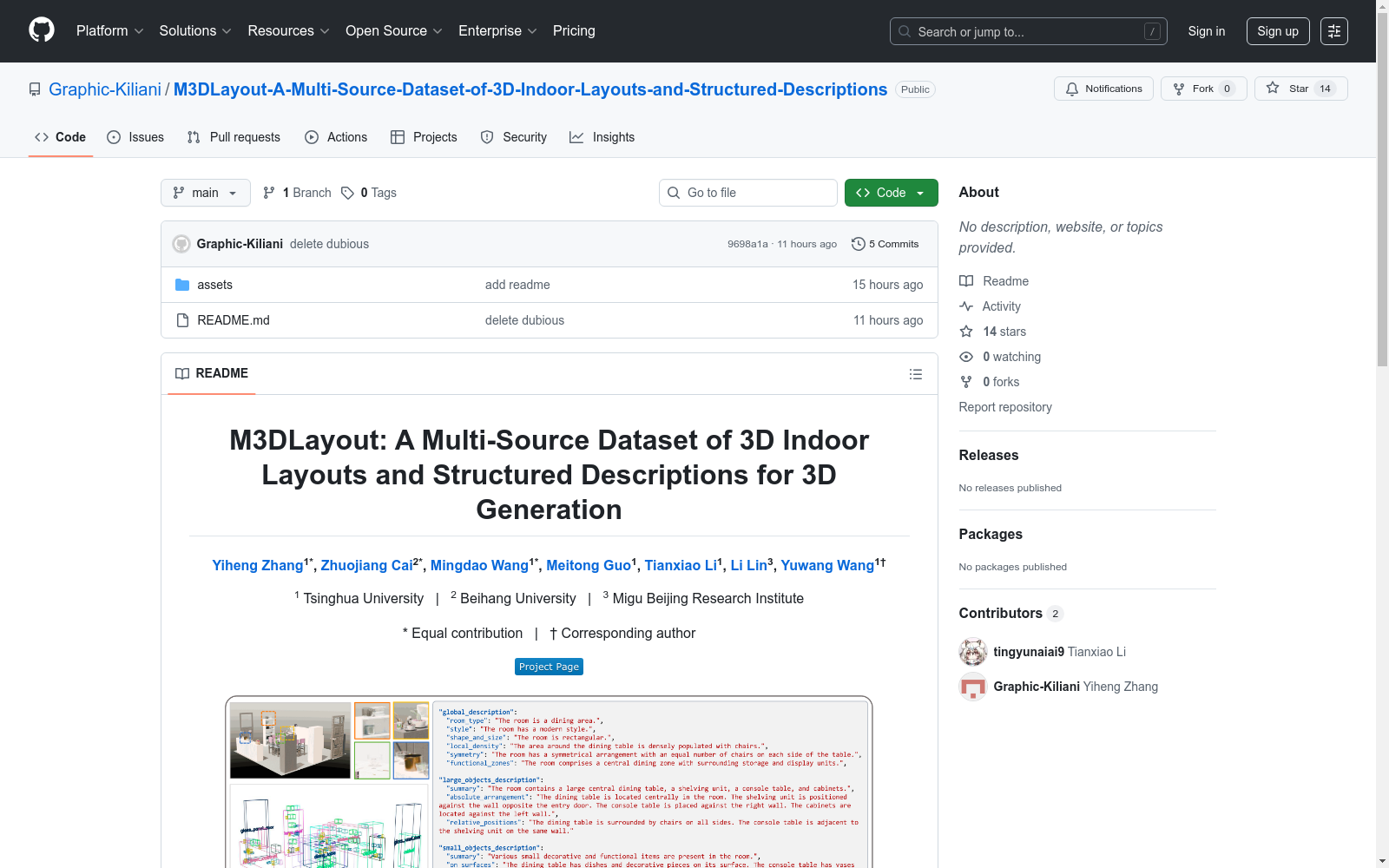
Task: Click the README.md file icon
Action: tap(182, 320)
